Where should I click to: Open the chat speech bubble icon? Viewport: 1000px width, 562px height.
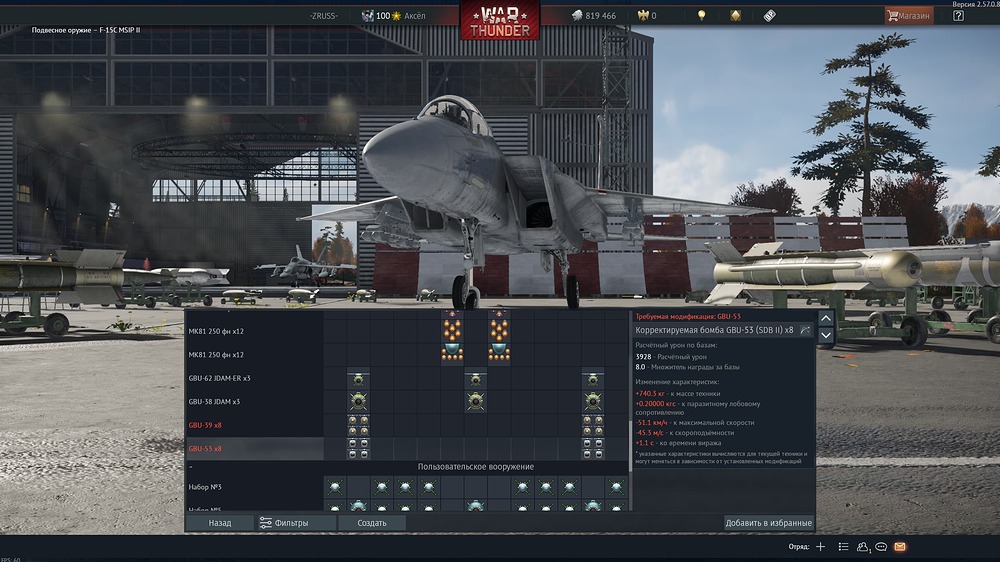[881, 547]
